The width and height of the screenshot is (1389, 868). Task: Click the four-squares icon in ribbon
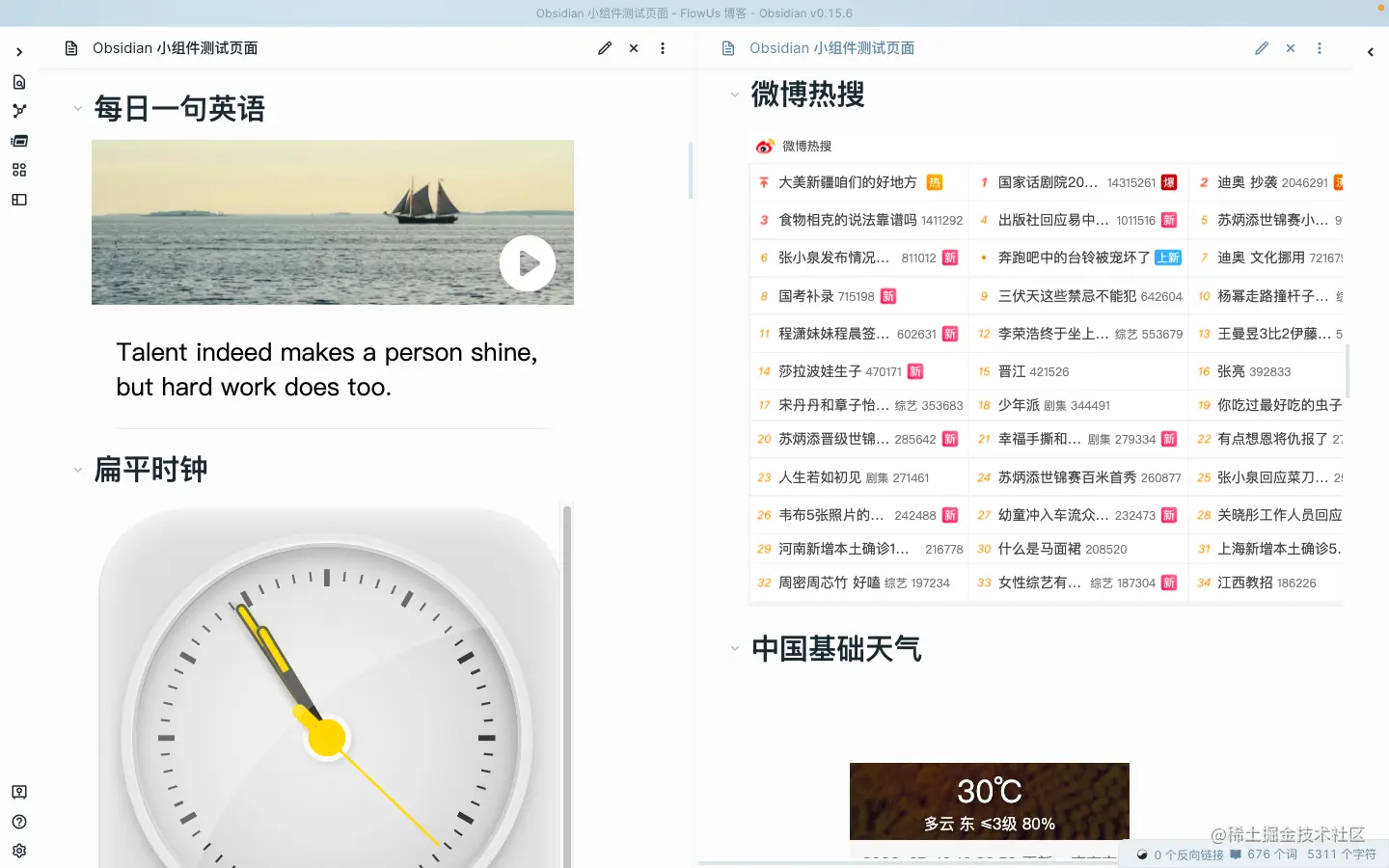tap(19, 170)
